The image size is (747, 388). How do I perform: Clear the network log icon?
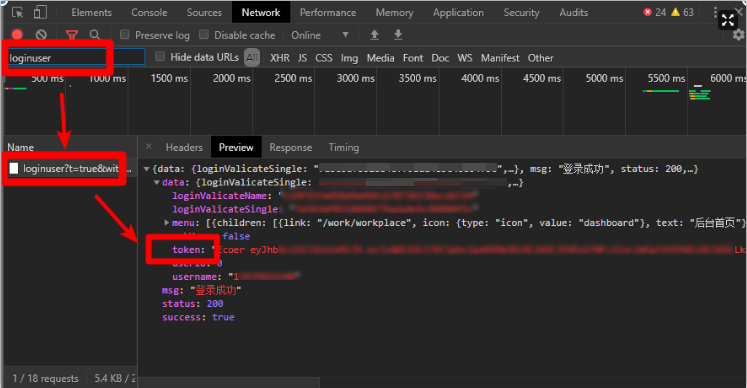(x=41, y=35)
